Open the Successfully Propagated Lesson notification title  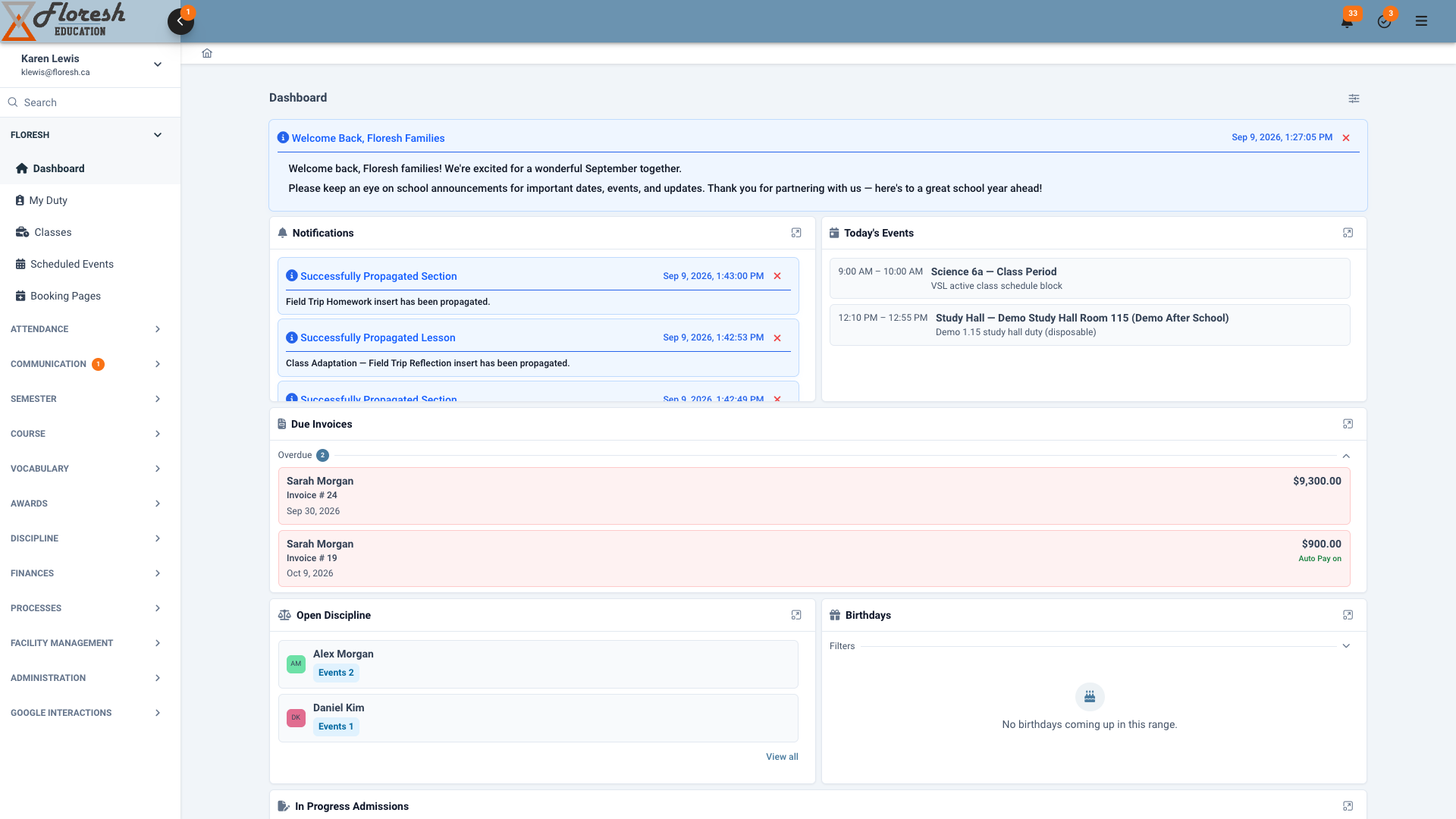tap(378, 337)
